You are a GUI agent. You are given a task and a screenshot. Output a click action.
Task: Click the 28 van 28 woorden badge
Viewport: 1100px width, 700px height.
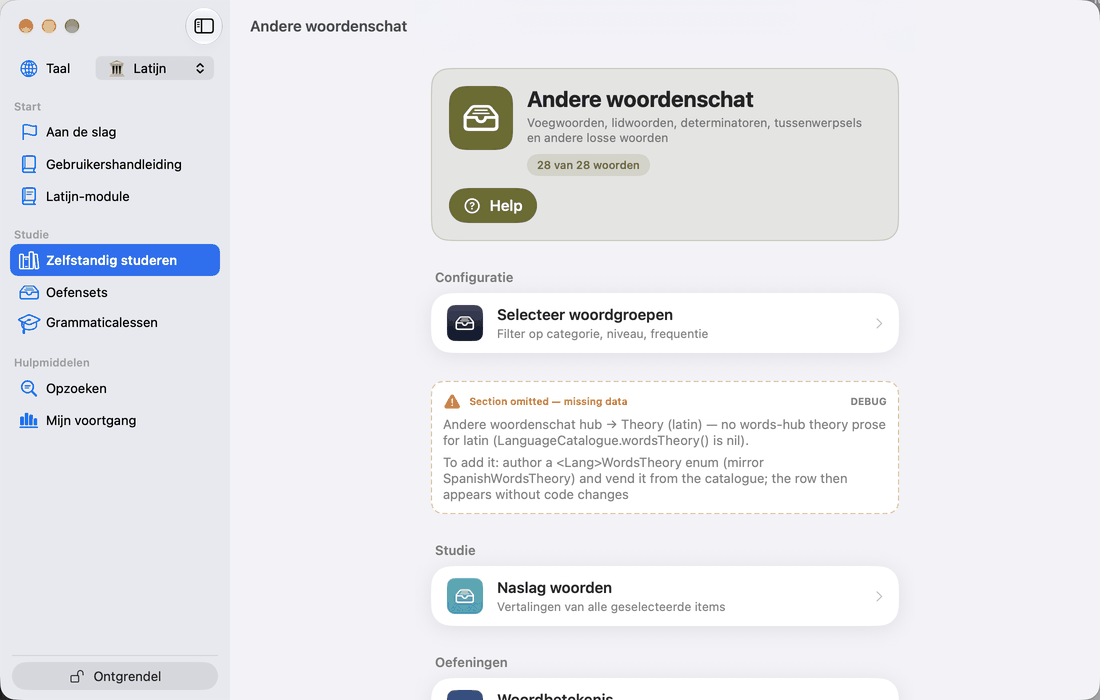click(x=588, y=165)
